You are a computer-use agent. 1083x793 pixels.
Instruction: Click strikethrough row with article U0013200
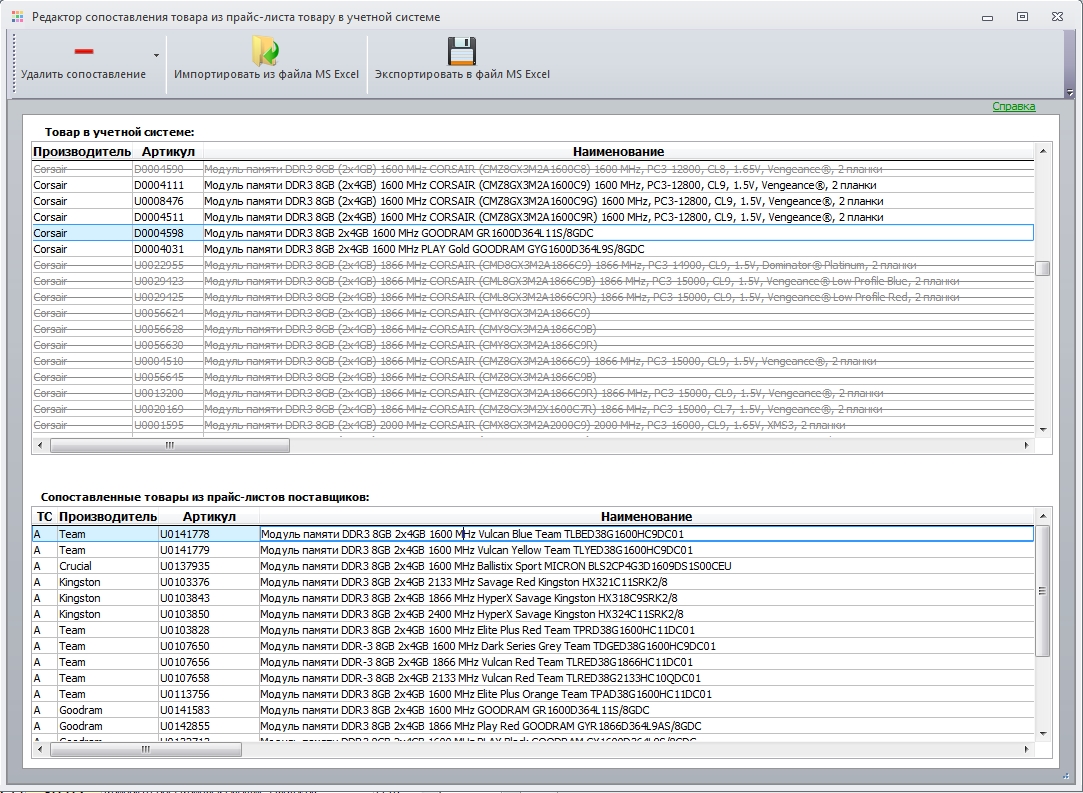click(x=533, y=393)
